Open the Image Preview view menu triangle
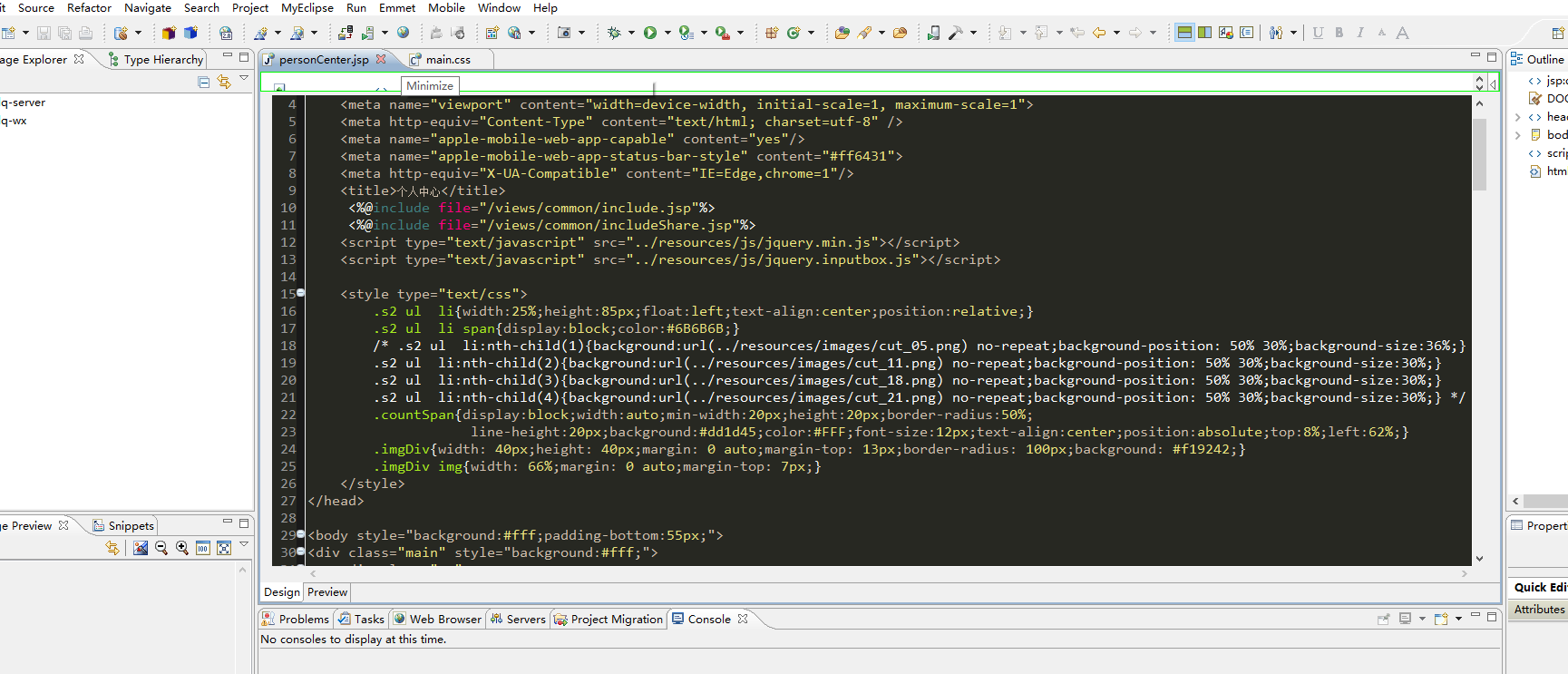The width and height of the screenshot is (1568, 674). coord(244,544)
